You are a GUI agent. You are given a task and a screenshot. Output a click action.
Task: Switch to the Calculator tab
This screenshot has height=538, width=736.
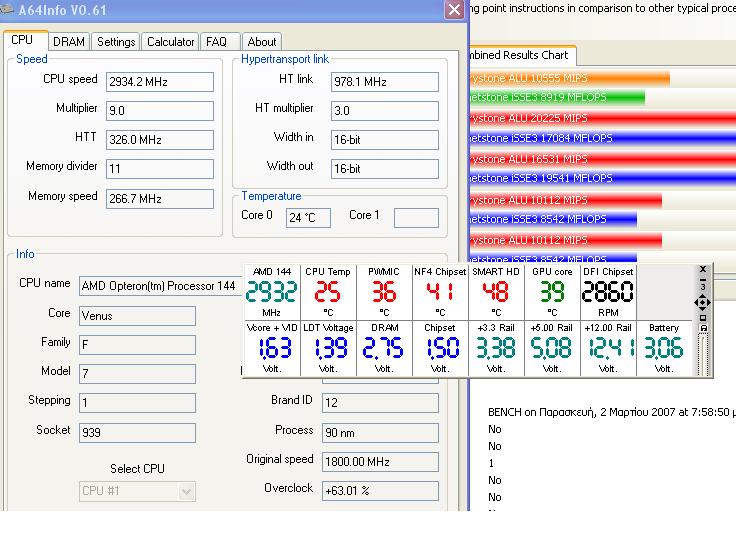coord(170,42)
